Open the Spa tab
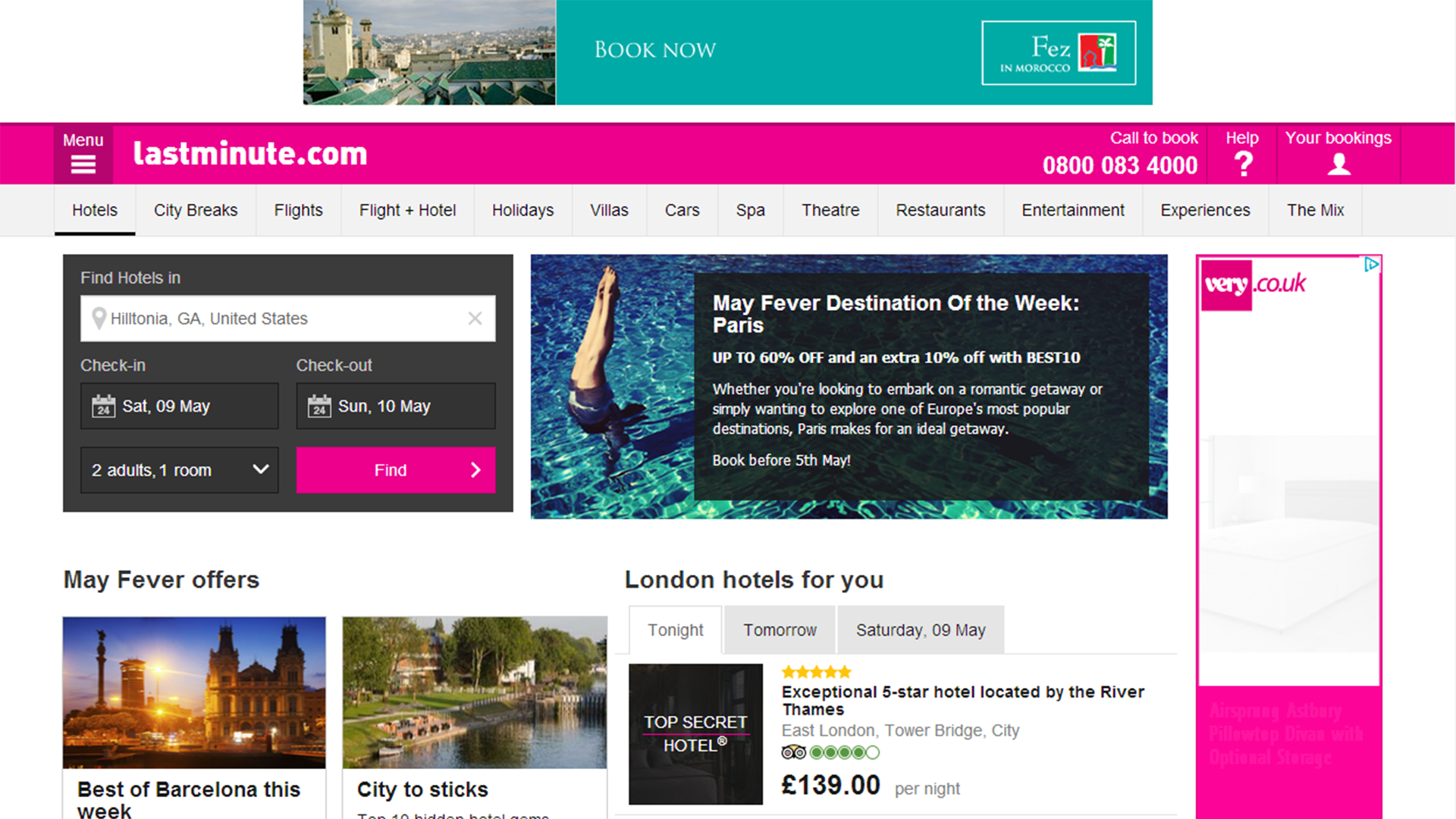The width and height of the screenshot is (1456, 819). point(751,211)
